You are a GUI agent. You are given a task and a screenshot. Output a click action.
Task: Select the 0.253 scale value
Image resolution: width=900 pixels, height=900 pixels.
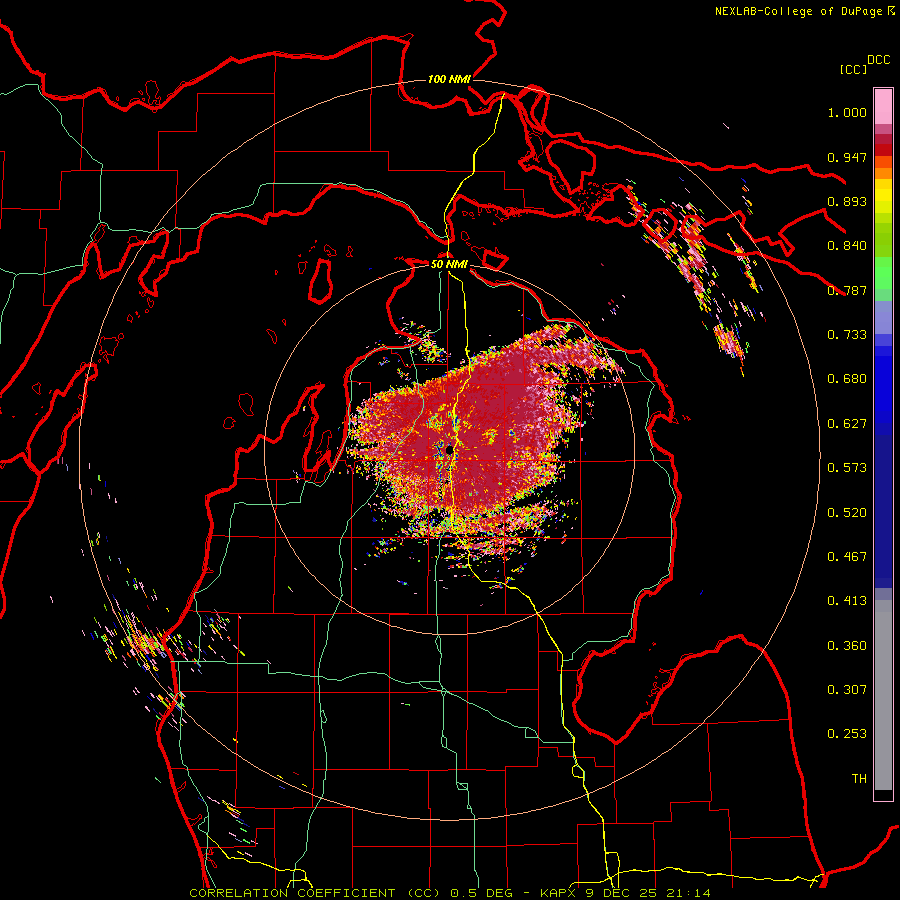pyautogui.click(x=847, y=734)
